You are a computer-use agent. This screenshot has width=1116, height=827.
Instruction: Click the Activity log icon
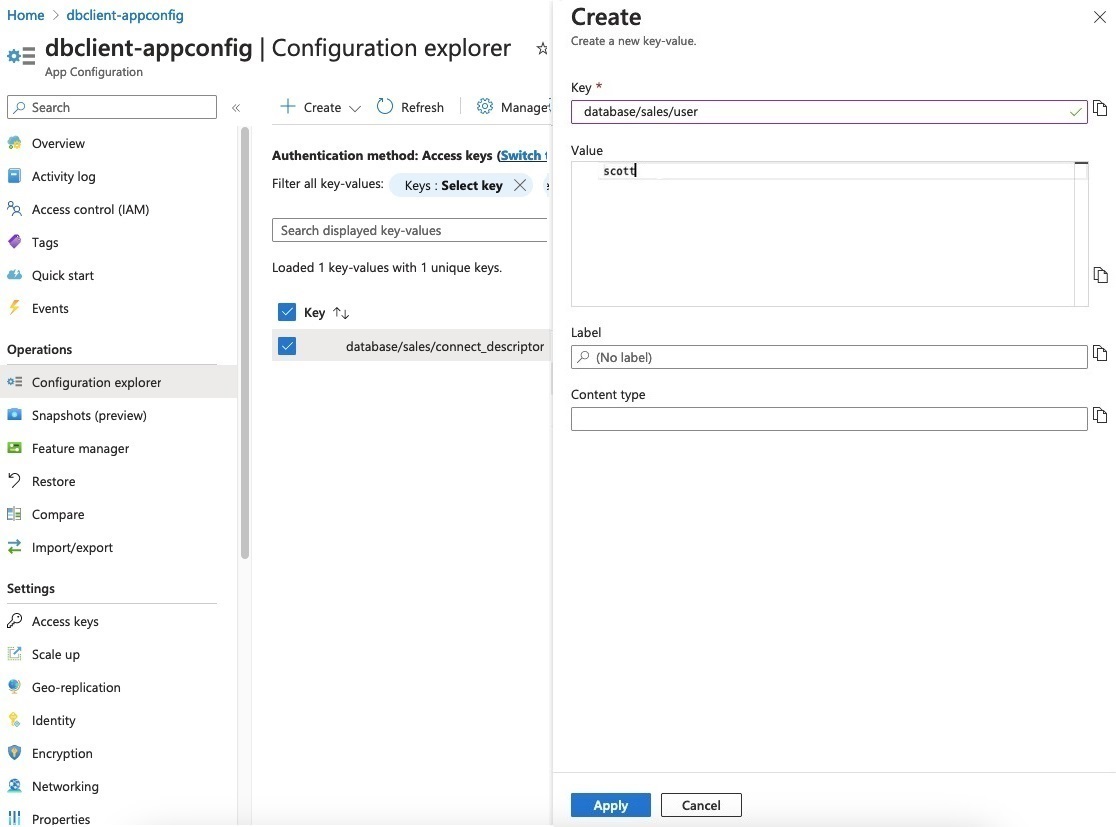[x=14, y=176]
